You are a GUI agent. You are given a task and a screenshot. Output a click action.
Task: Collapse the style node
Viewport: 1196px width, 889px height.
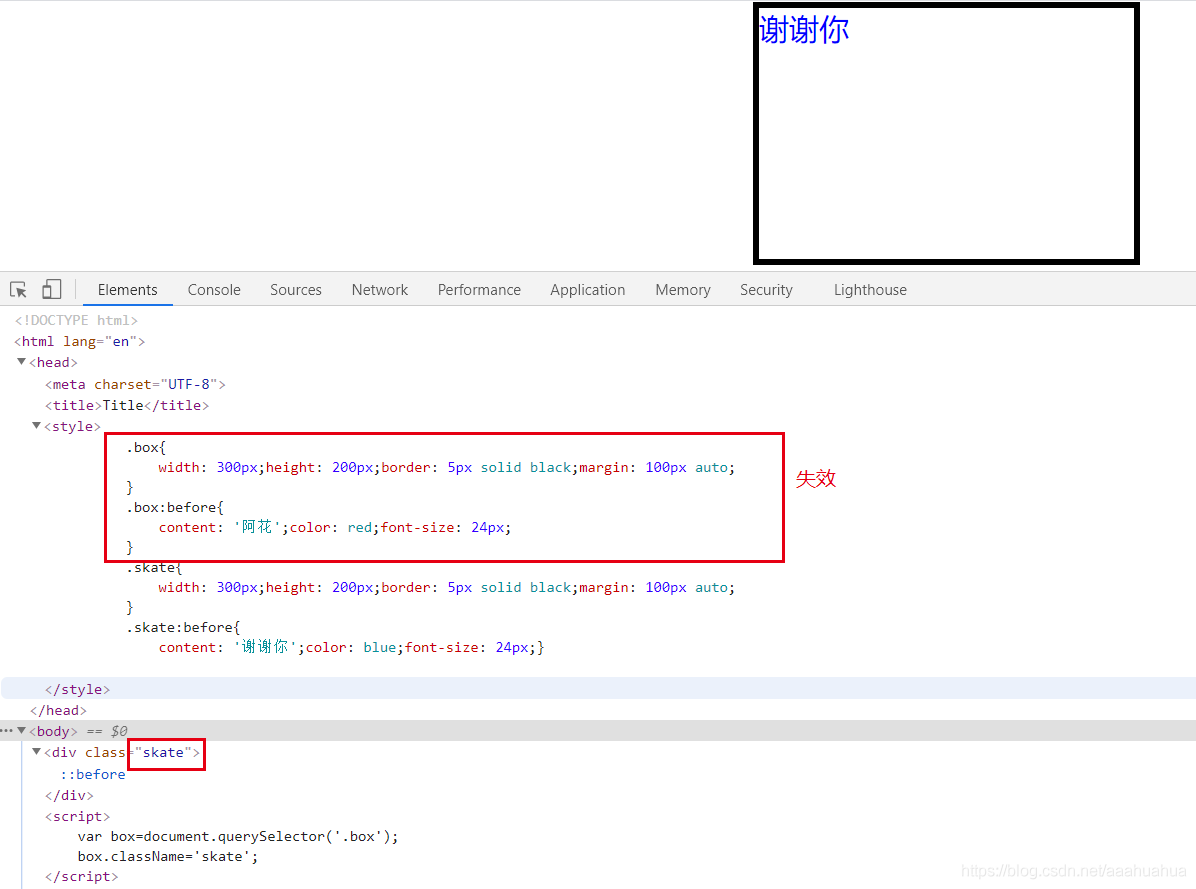[37, 426]
